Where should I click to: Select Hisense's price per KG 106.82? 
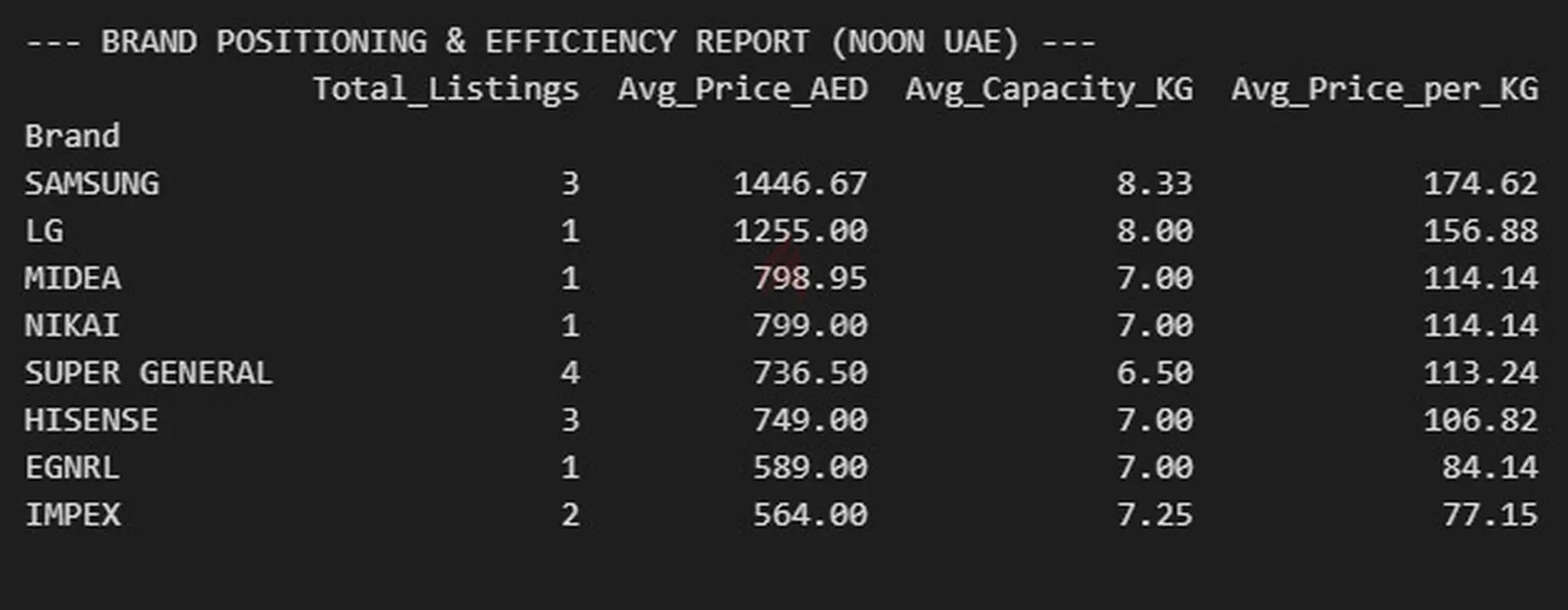coord(1480,420)
